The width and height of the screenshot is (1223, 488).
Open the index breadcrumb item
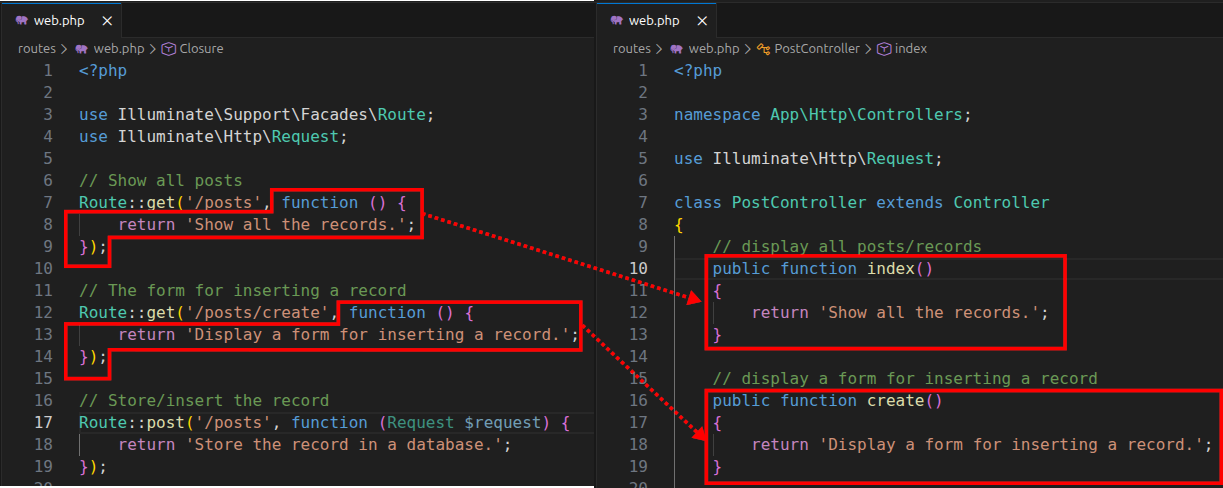[x=911, y=48]
